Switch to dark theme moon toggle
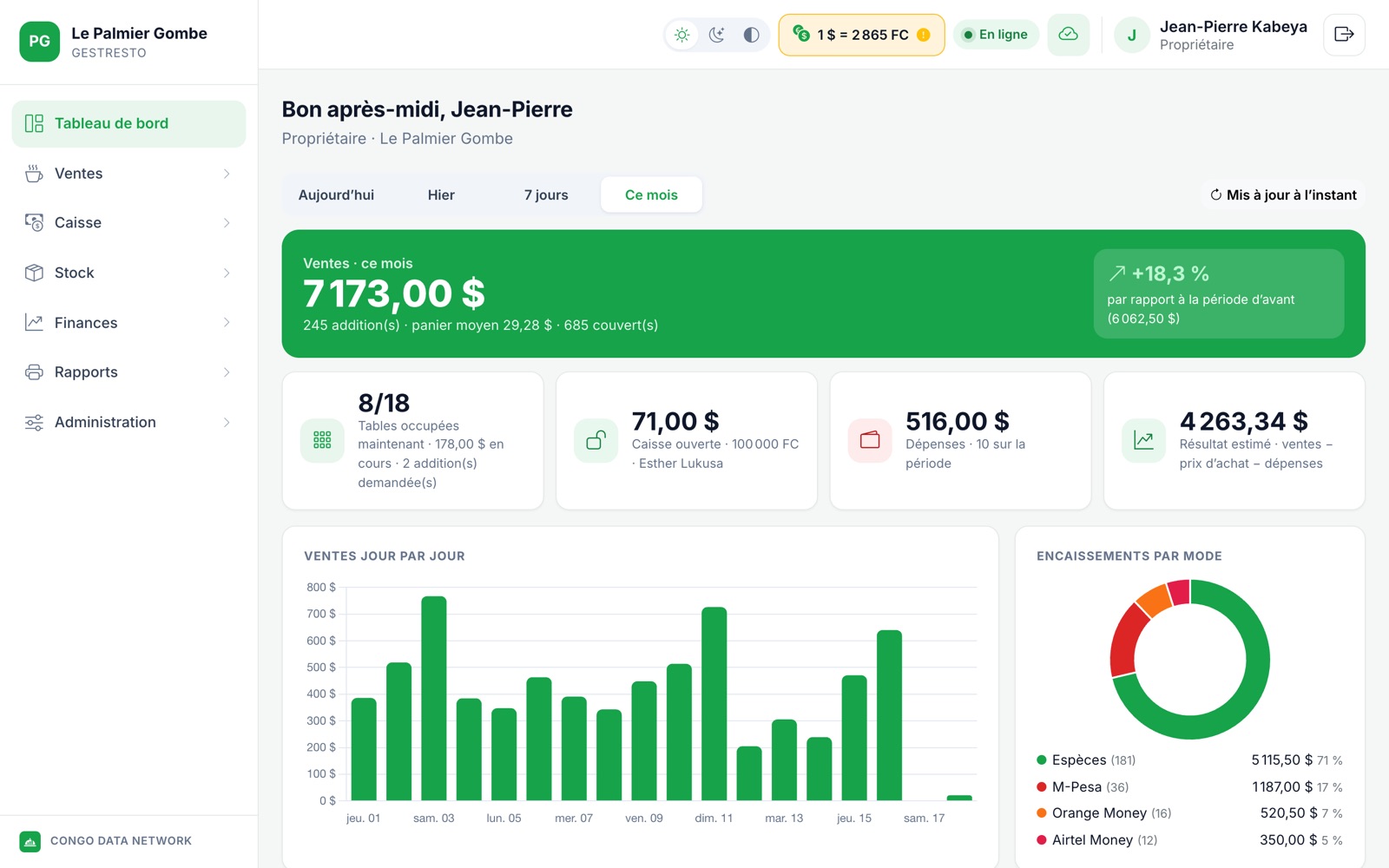 tap(717, 35)
